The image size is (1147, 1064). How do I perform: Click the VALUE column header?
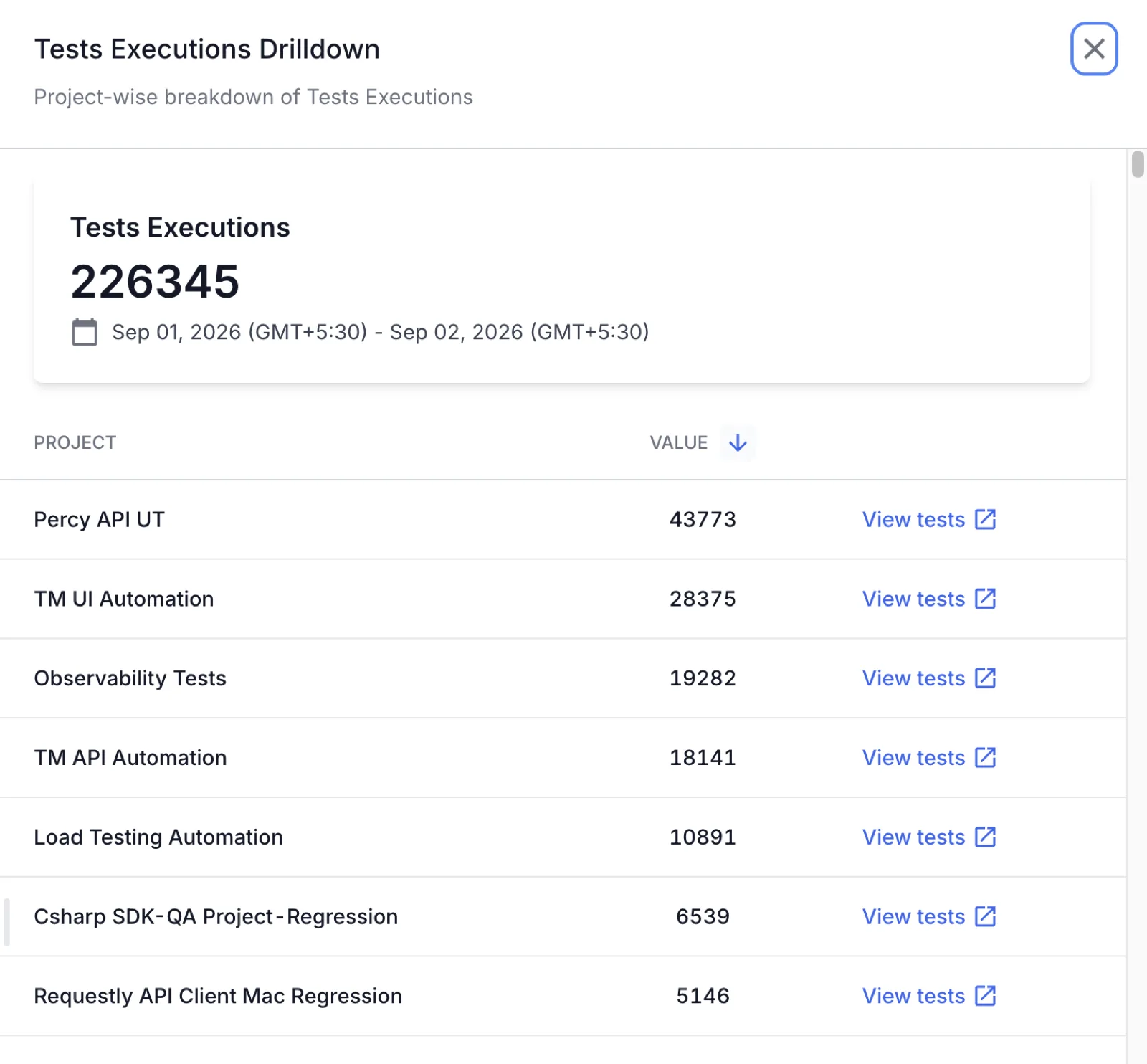click(x=678, y=442)
